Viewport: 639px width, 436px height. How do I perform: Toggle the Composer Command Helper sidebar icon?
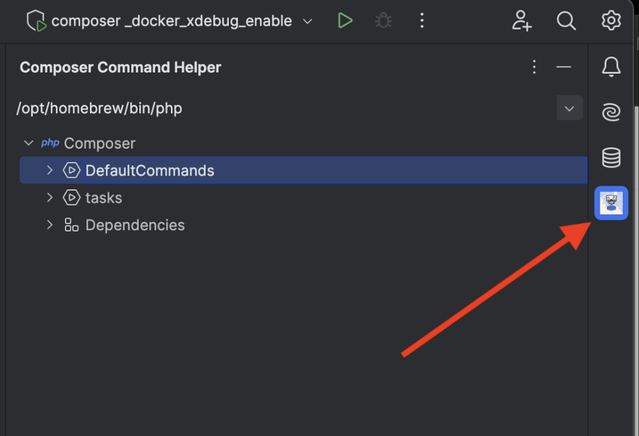click(611, 203)
